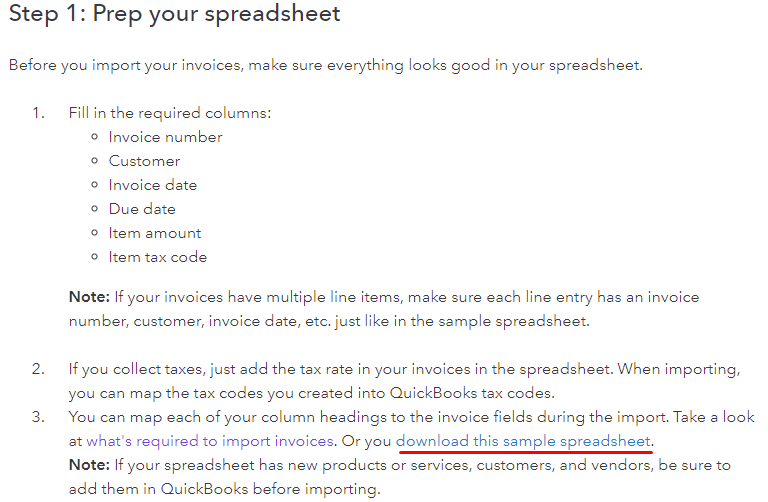Viewport: 768px width, 502px height.
Task: Click the "Step 1: Prep your spreadsheet" heading
Action: coord(174,14)
